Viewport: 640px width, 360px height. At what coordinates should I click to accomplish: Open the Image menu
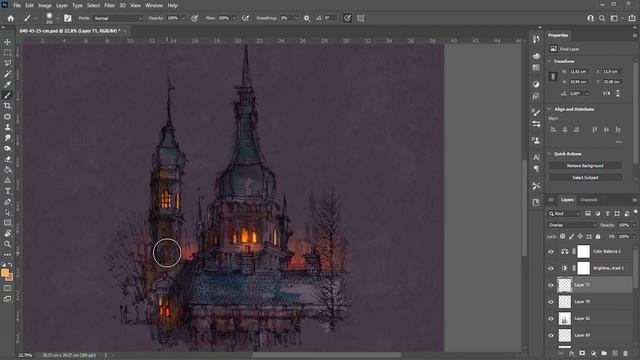45,6
